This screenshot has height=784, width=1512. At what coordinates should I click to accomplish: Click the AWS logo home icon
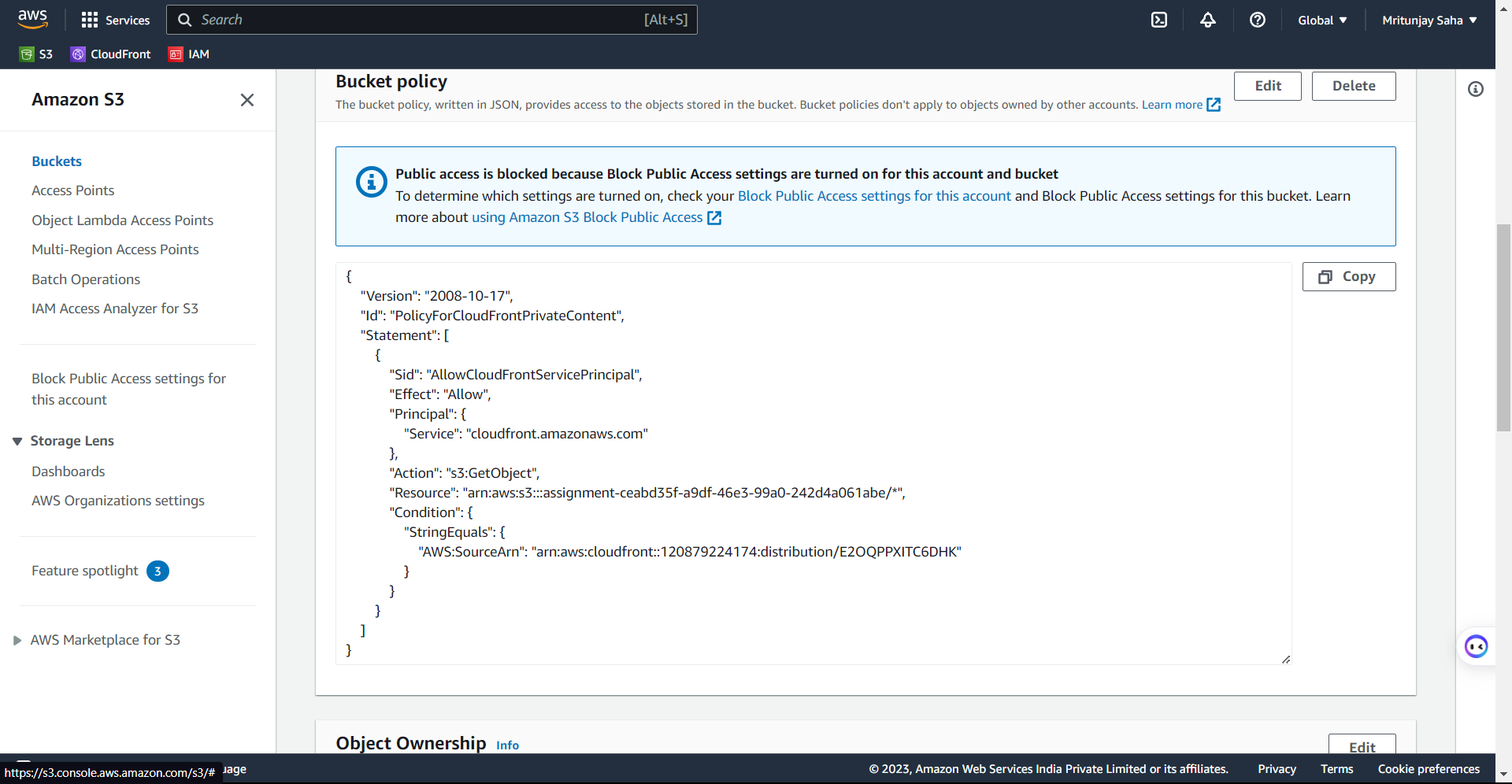[x=32, y=19]
